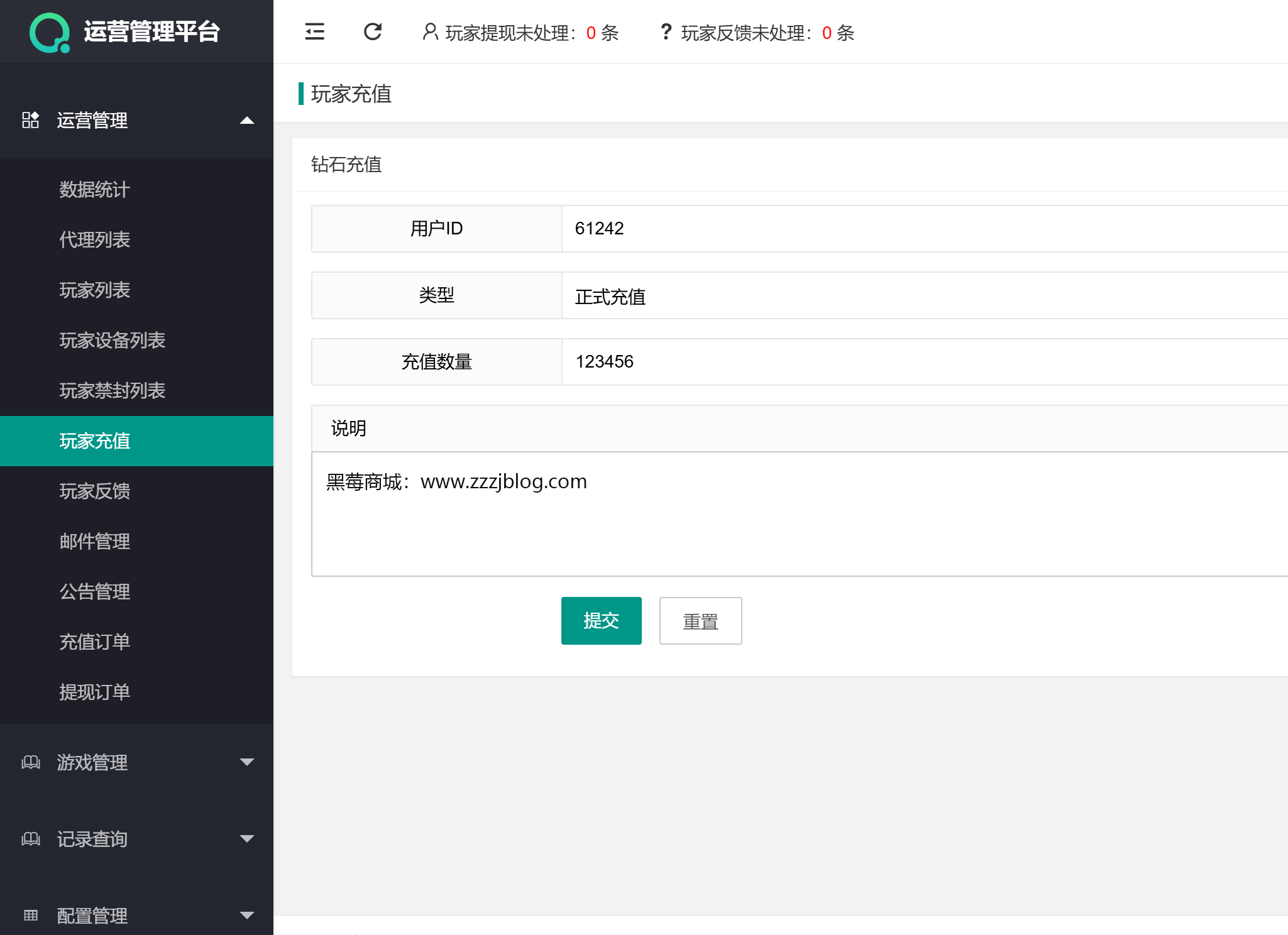Click the book icon next to 游戏管理

click(x=31, y=763)
